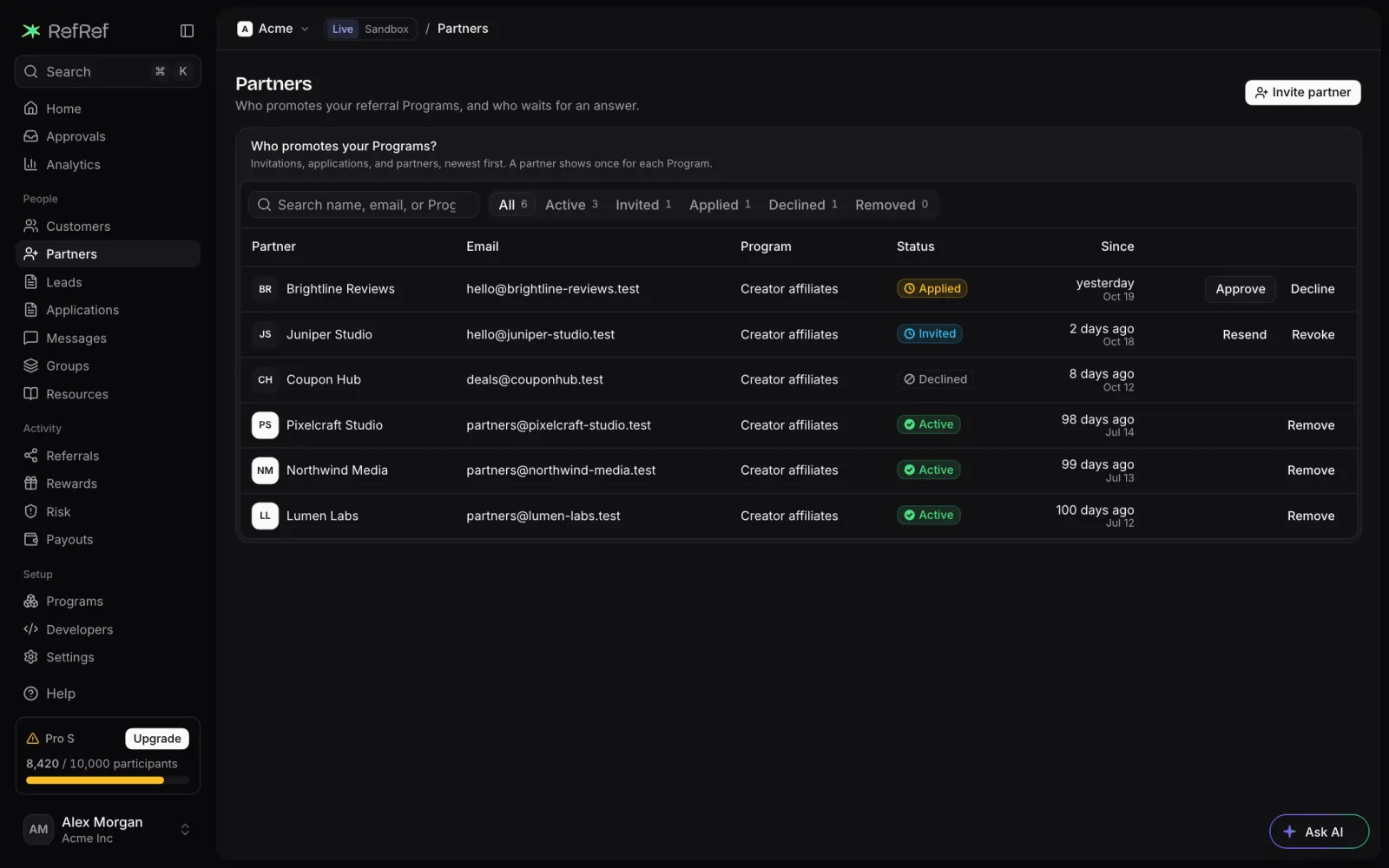Click the participants usage progress bar
The width and height of the screenshot is (1389, 868).
click(x=108, y=780)
